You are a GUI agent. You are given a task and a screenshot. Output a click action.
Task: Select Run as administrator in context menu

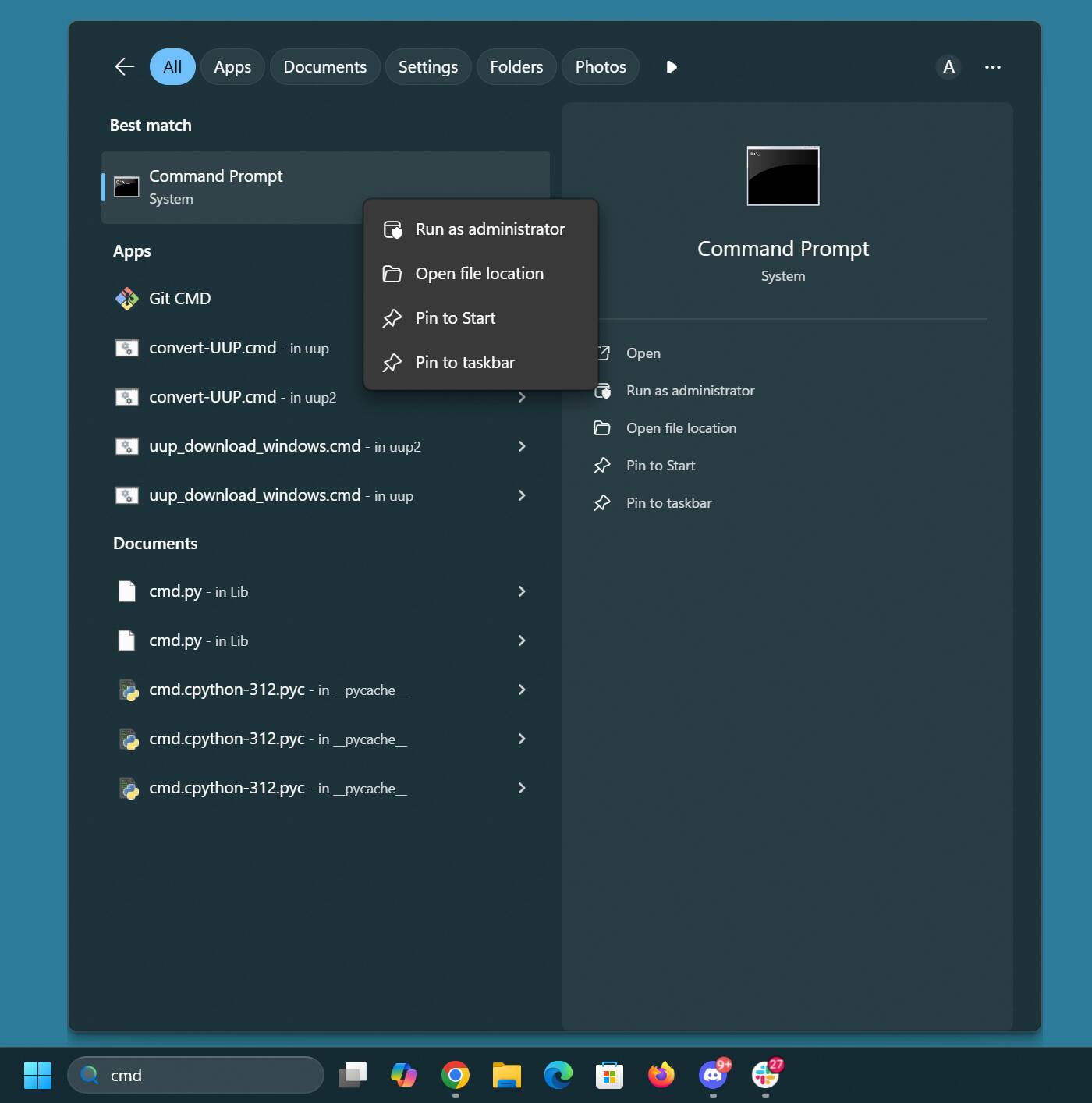coord(489,229)
